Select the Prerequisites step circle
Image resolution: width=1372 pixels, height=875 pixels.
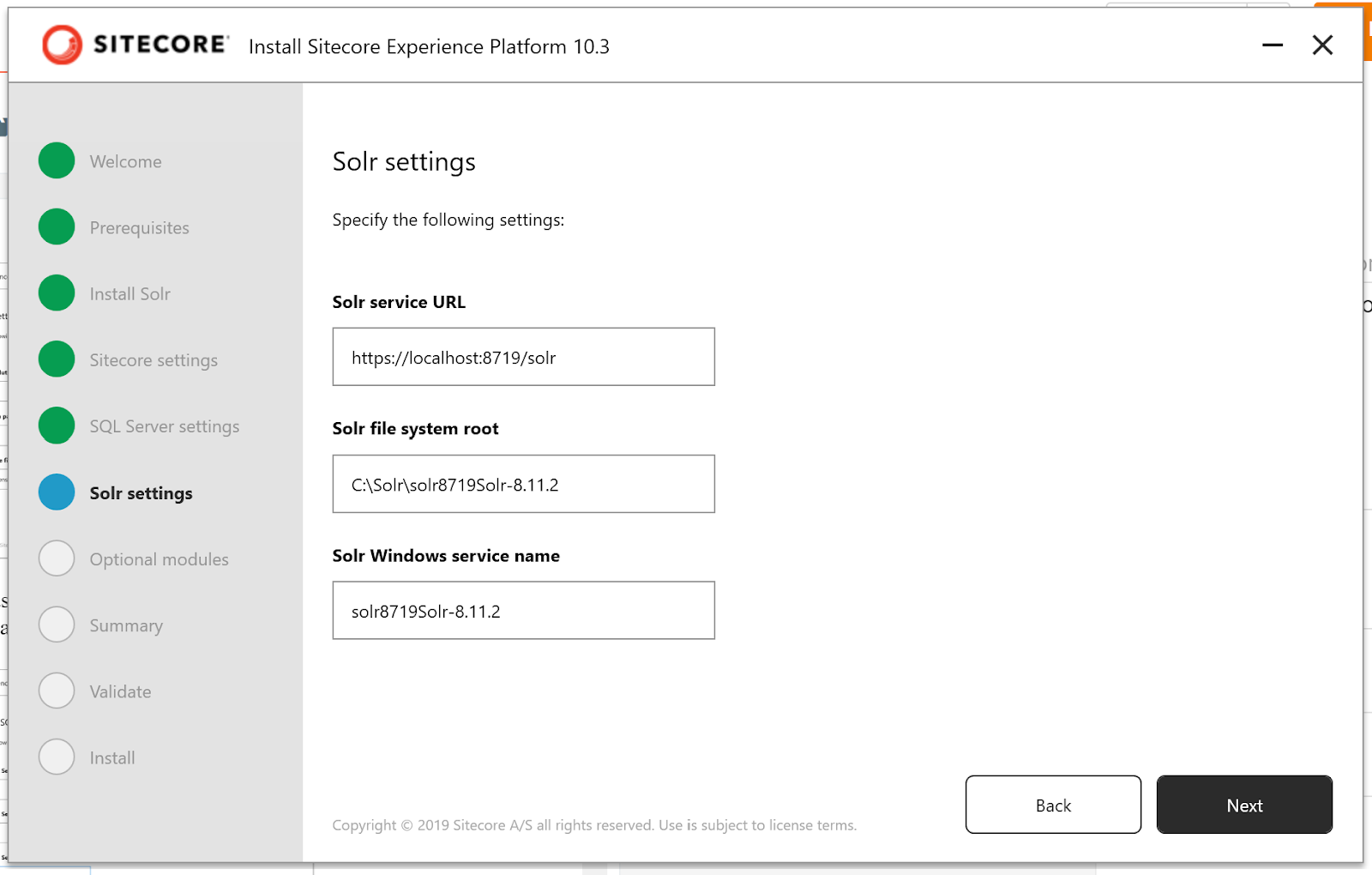57,226
